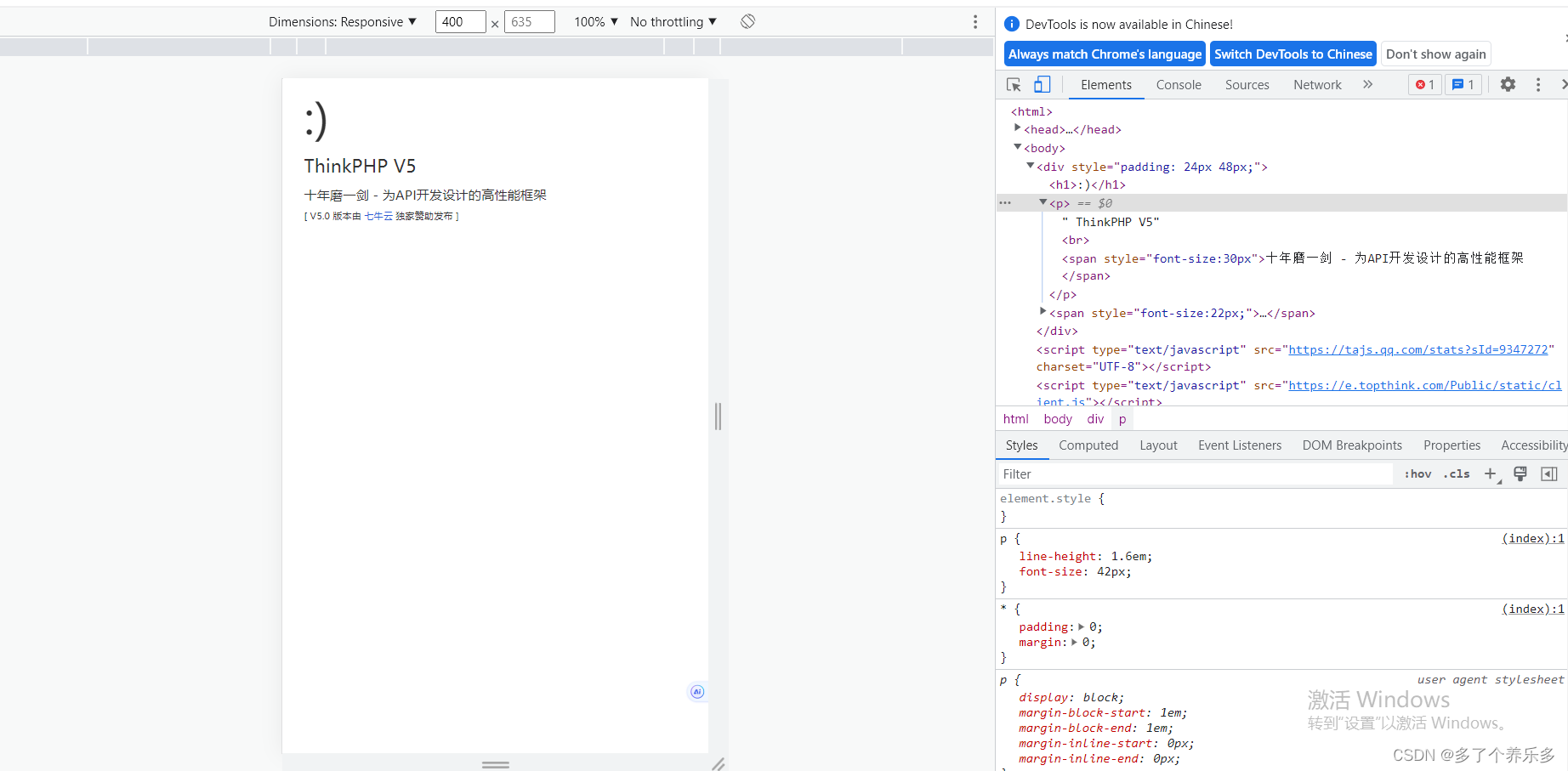The height and width of the screenshot is (771, 1568).
Task: Open the device toolbar three-dot menu
Action: (974, 21)
